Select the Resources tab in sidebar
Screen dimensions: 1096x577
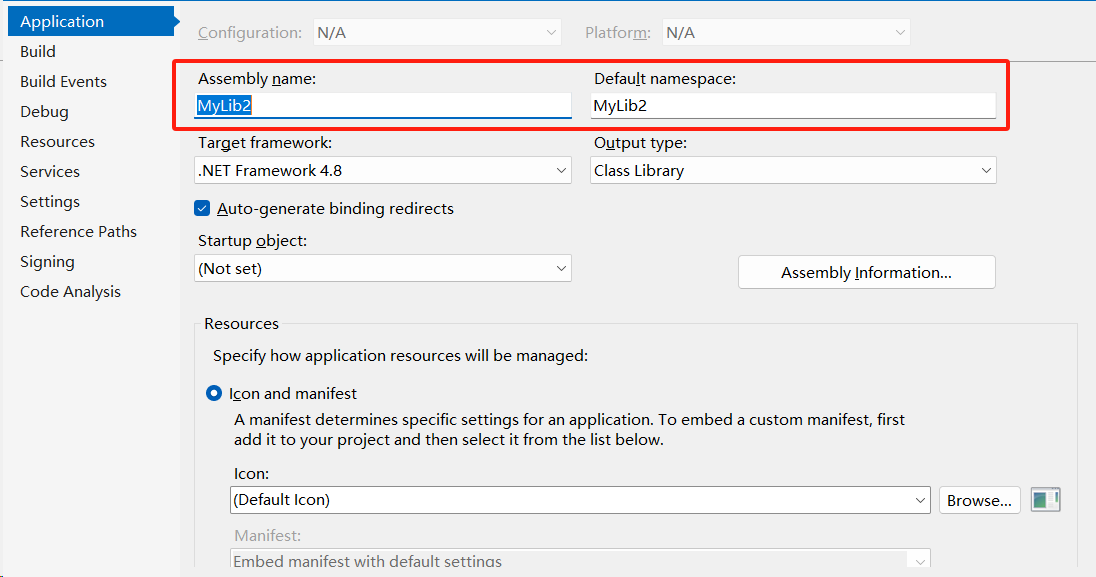(x=57, y=142)
